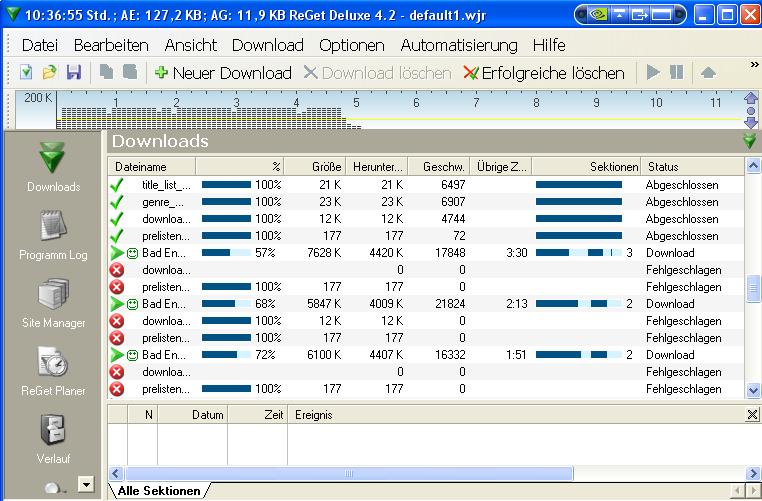
Task: Click the copy icon in toolbar
Action: click(x=106, y=72)
